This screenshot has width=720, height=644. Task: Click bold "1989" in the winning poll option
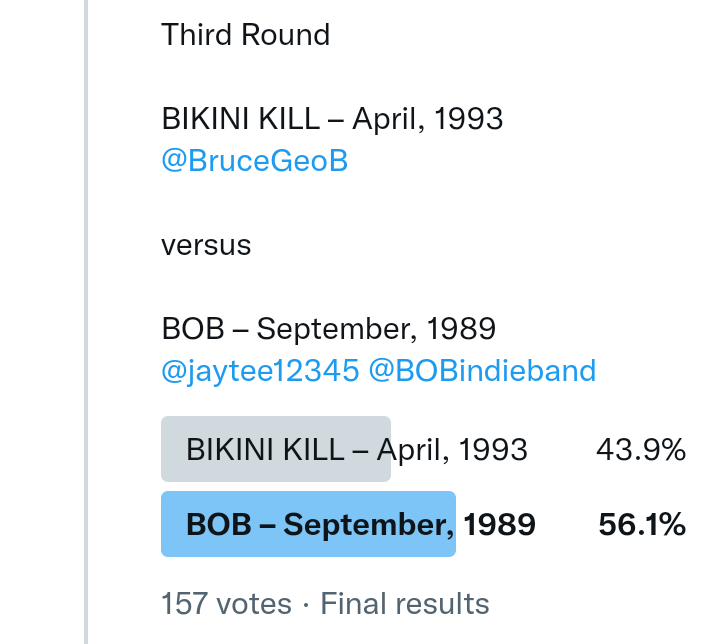coord(499,524)
